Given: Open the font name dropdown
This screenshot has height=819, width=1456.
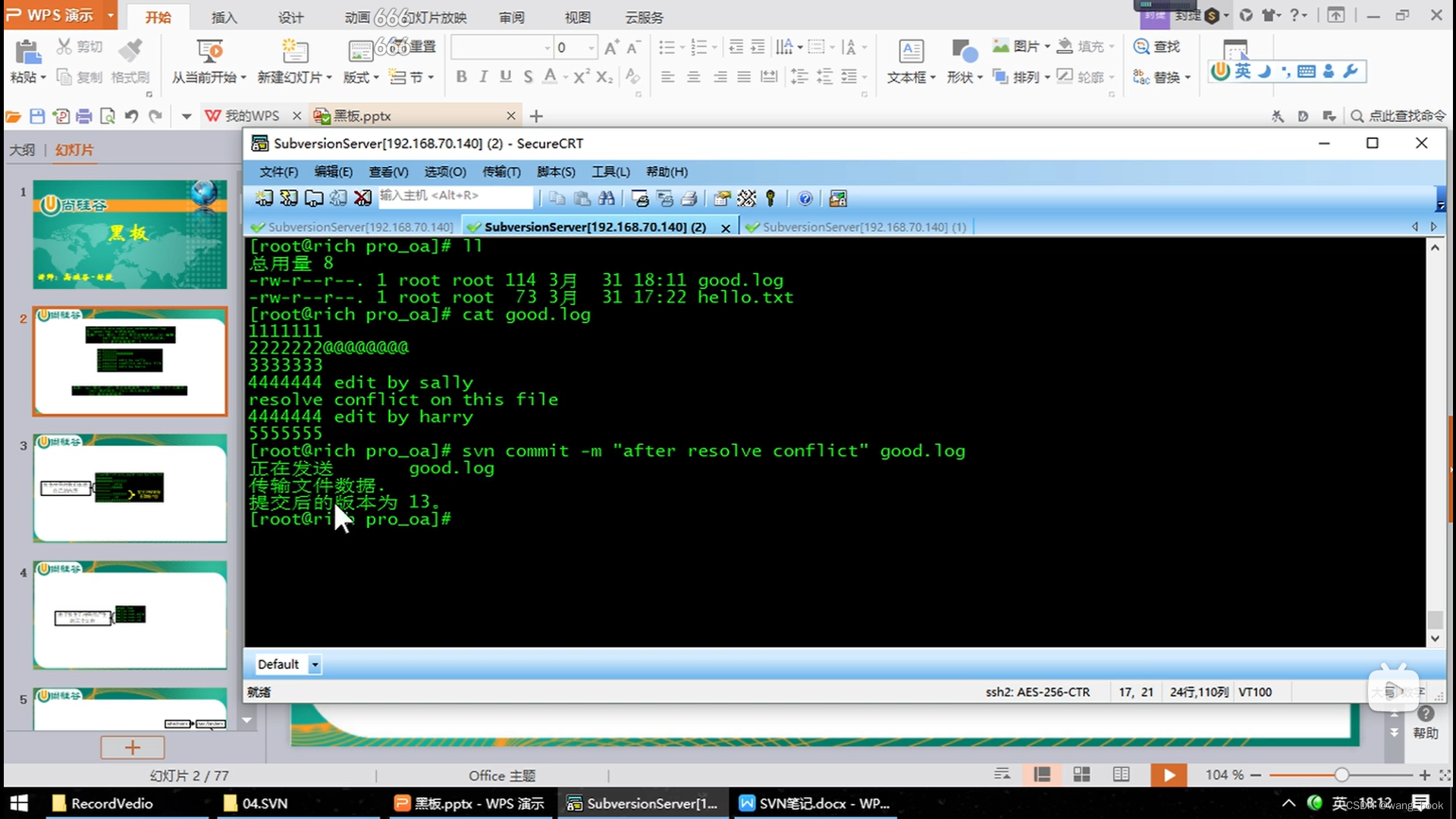Looking at the screenshot, I should pos(547,48).
